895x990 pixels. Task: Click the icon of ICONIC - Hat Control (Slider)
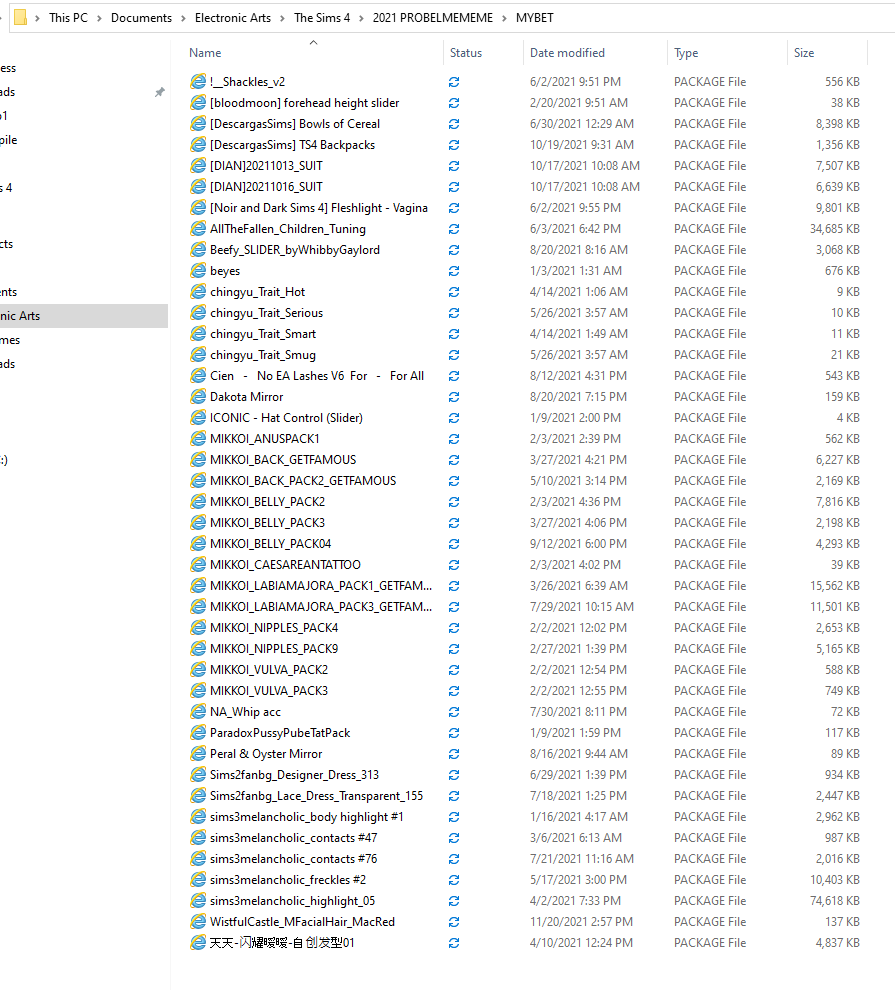pos(198,417)
